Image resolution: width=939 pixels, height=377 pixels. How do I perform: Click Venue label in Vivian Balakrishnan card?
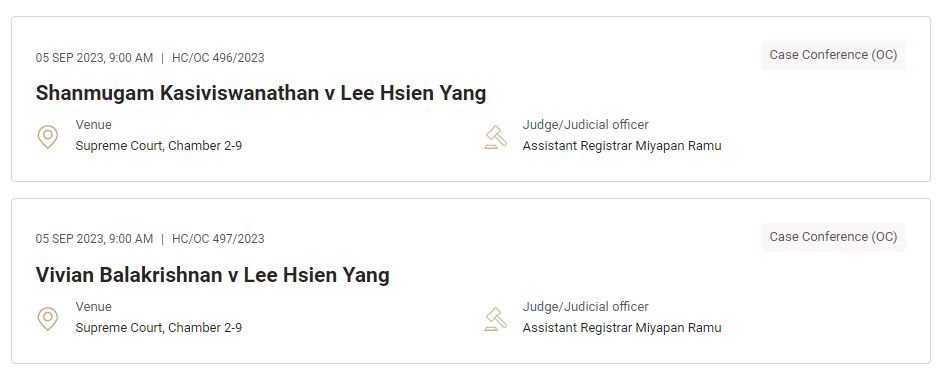click(93, 307)
